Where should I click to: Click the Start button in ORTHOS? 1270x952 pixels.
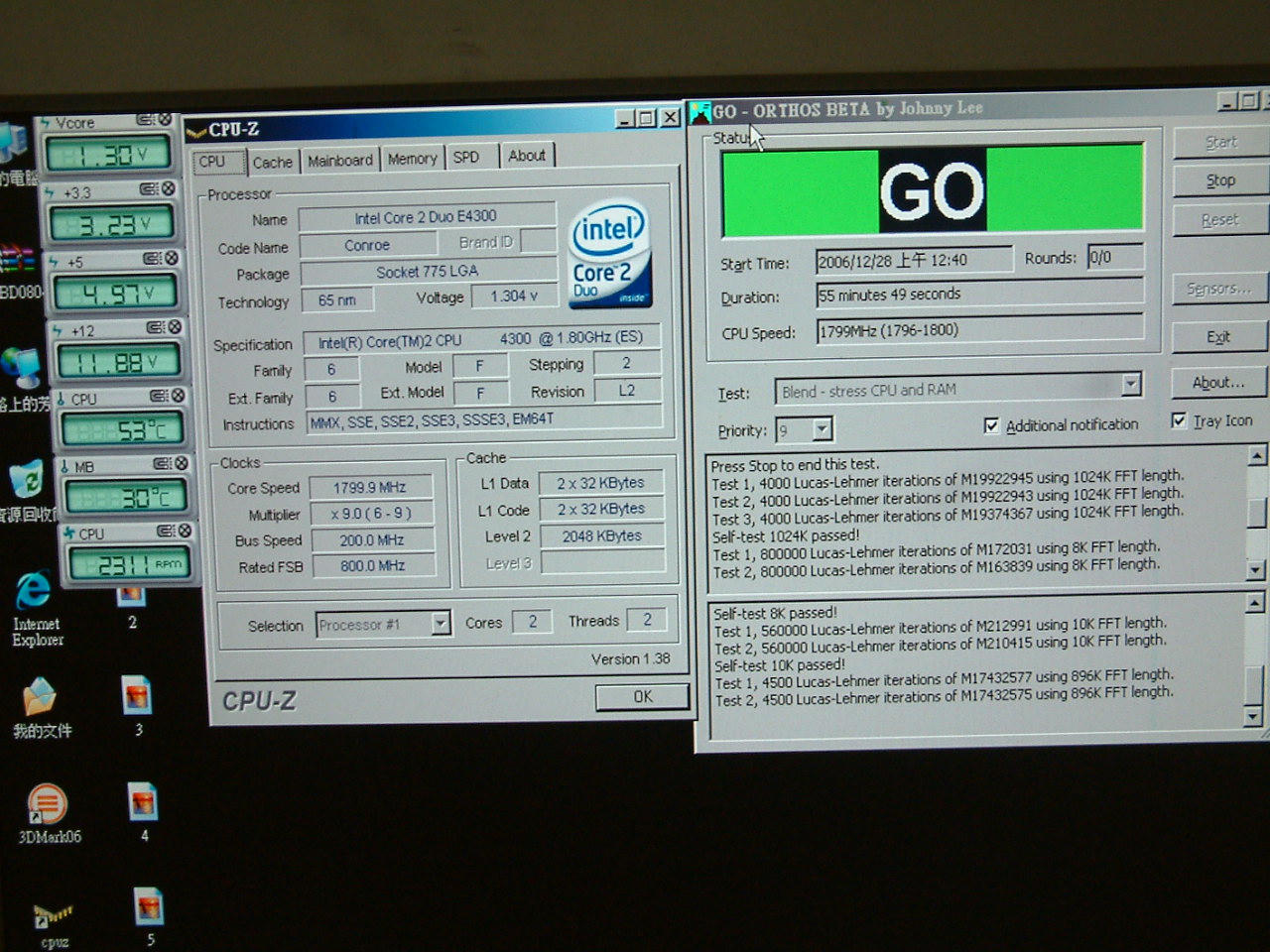pyautogui.click(x=1220, y=143)
